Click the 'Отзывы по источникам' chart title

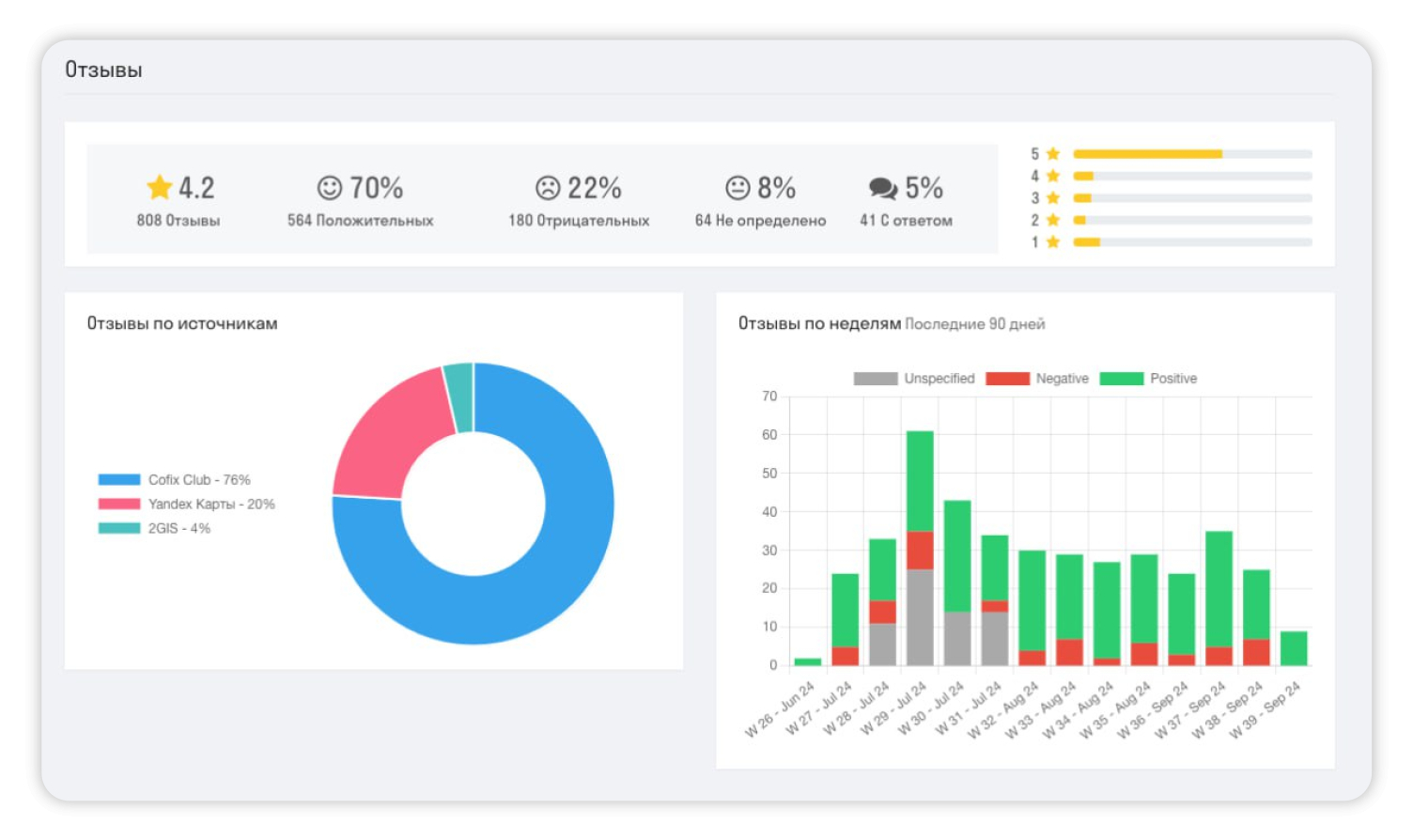182,323
